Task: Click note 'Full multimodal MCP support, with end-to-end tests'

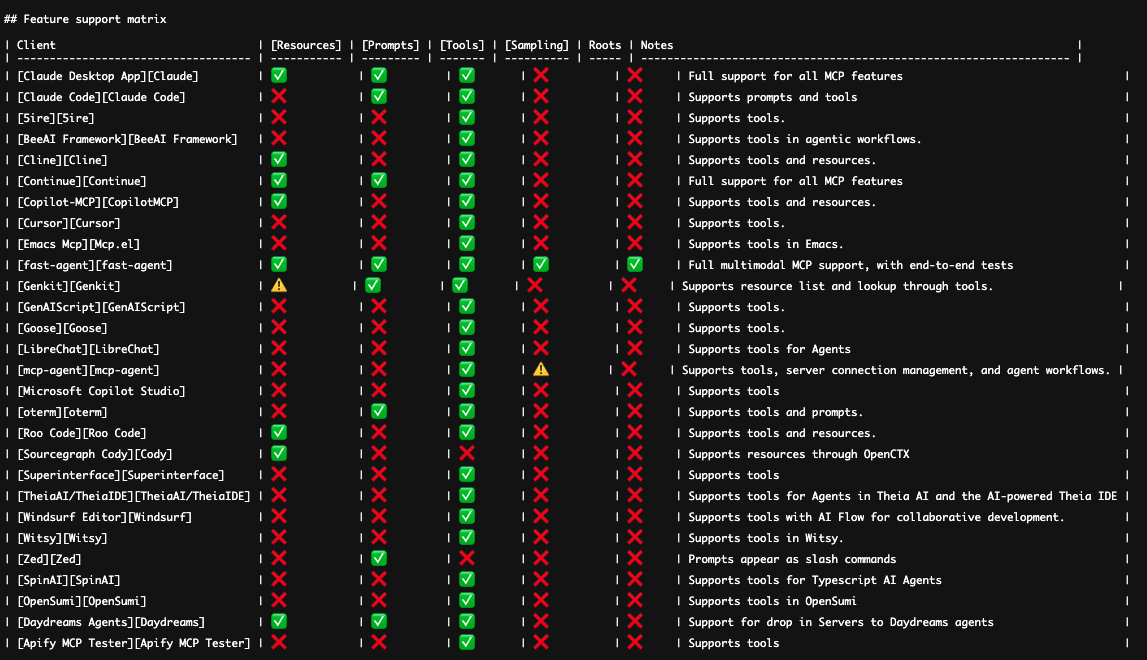Action: tap(851, 265)
